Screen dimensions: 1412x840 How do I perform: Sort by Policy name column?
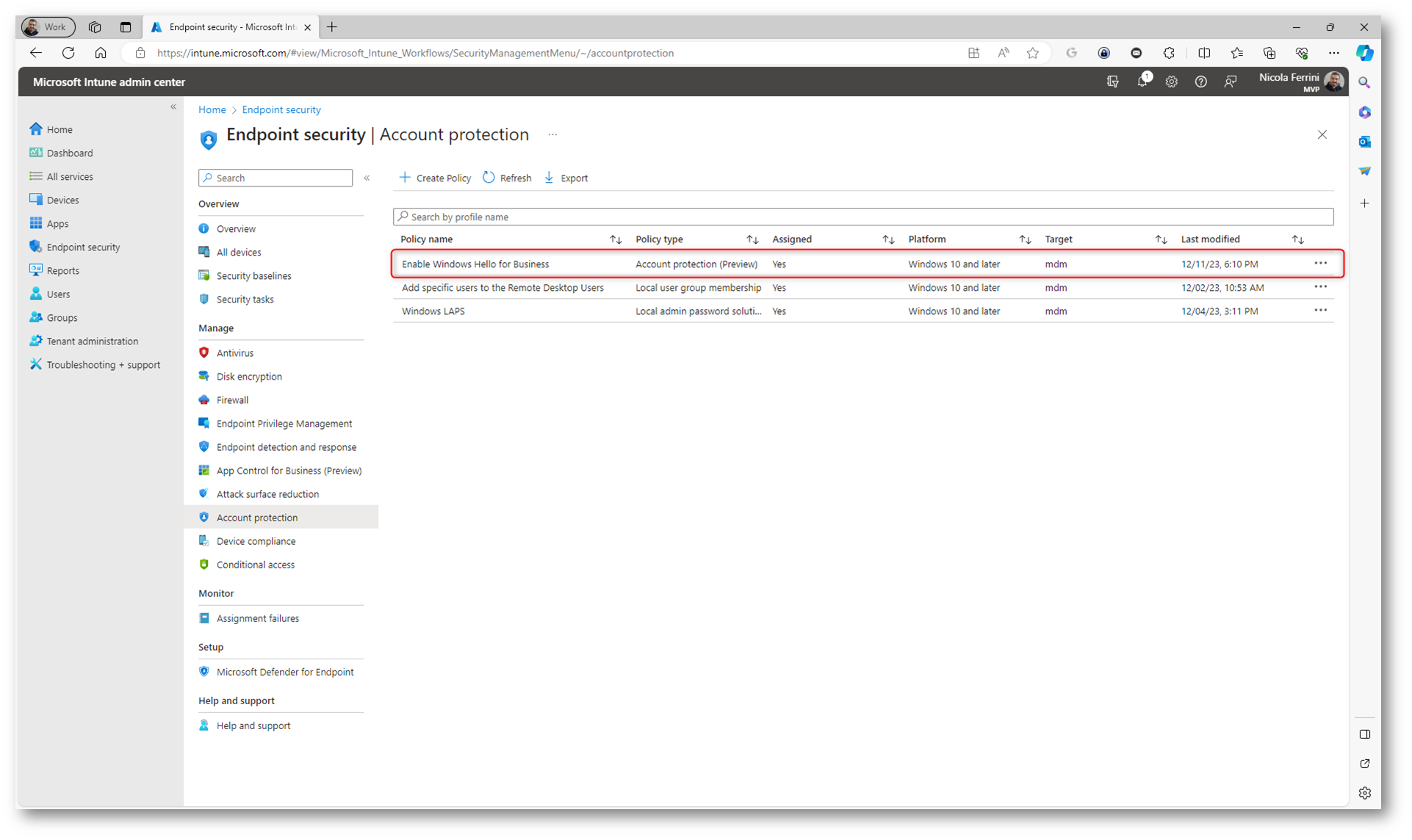coord(615,239)
